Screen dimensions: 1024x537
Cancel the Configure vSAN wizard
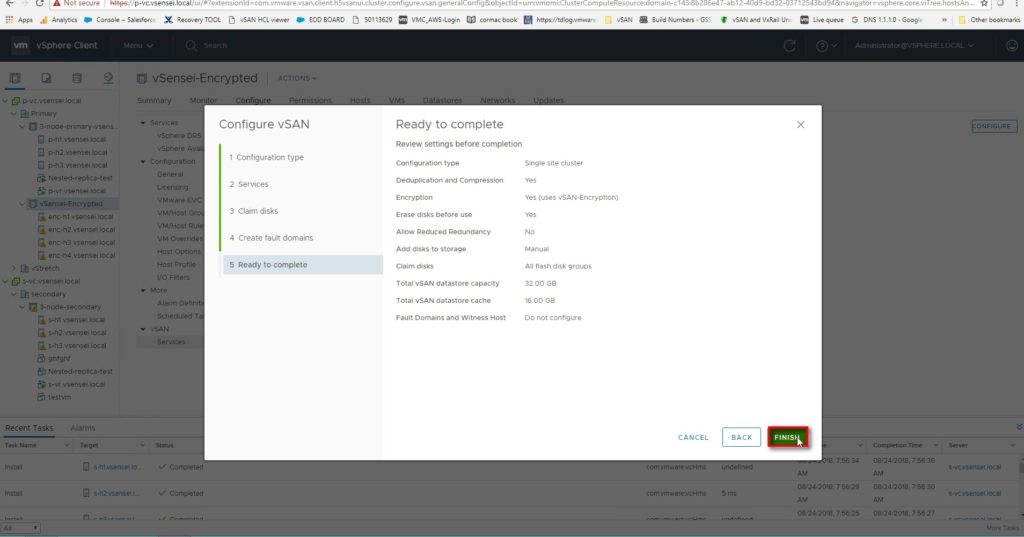click(x=693, y=437)
